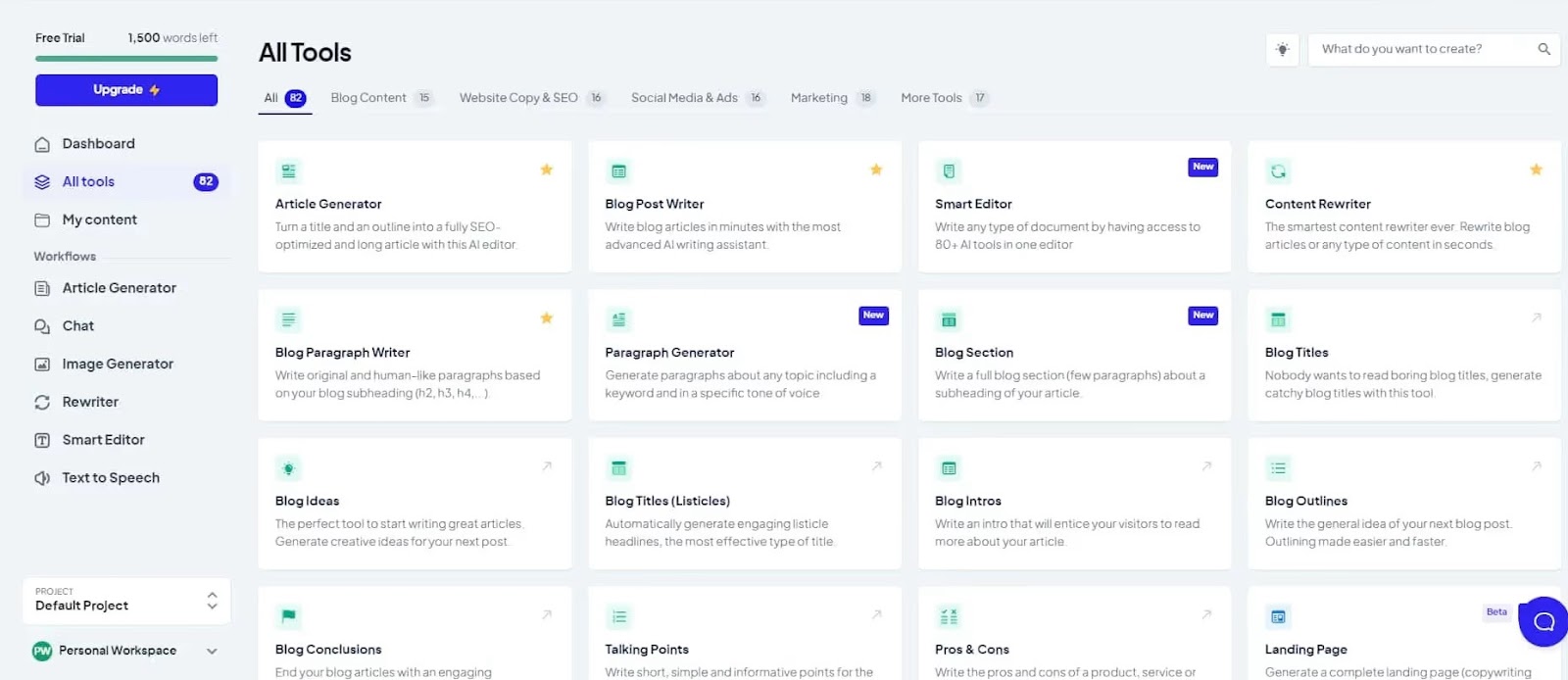
Task: Click the Blog Intros card icon
Action: [x=949, y=468]
